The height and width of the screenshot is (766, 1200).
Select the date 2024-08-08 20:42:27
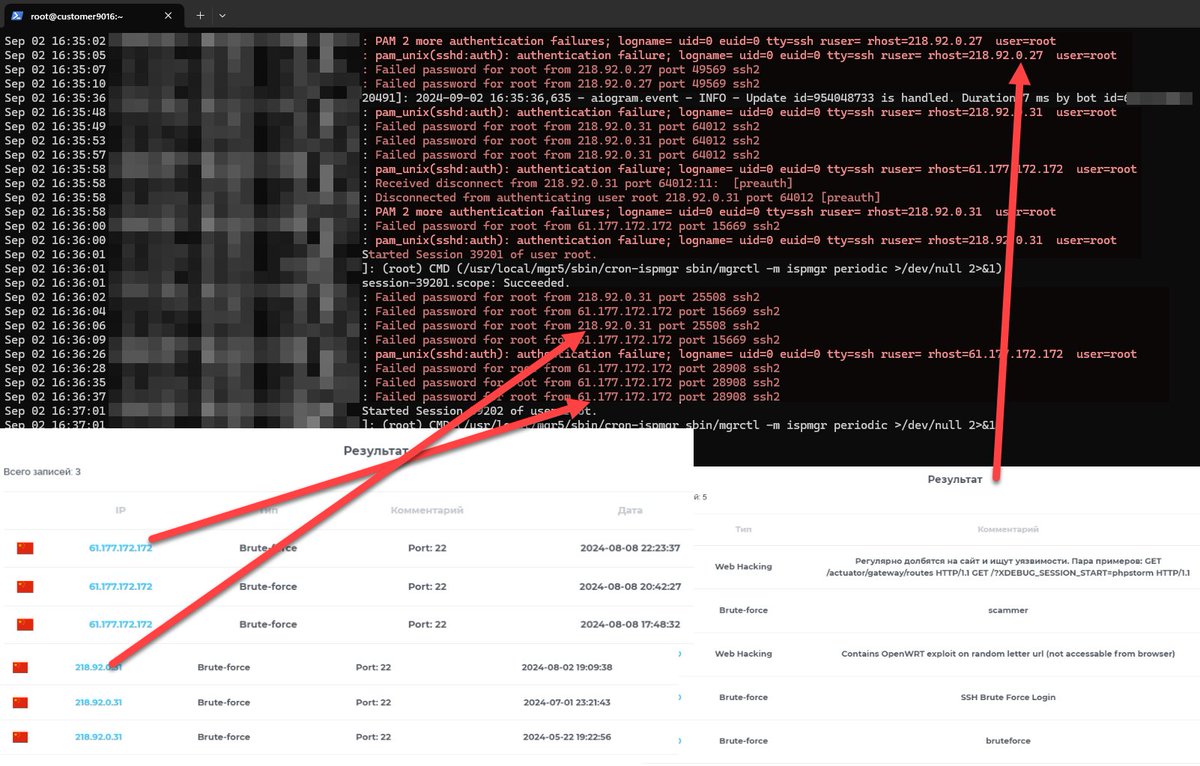pos(630,586)
